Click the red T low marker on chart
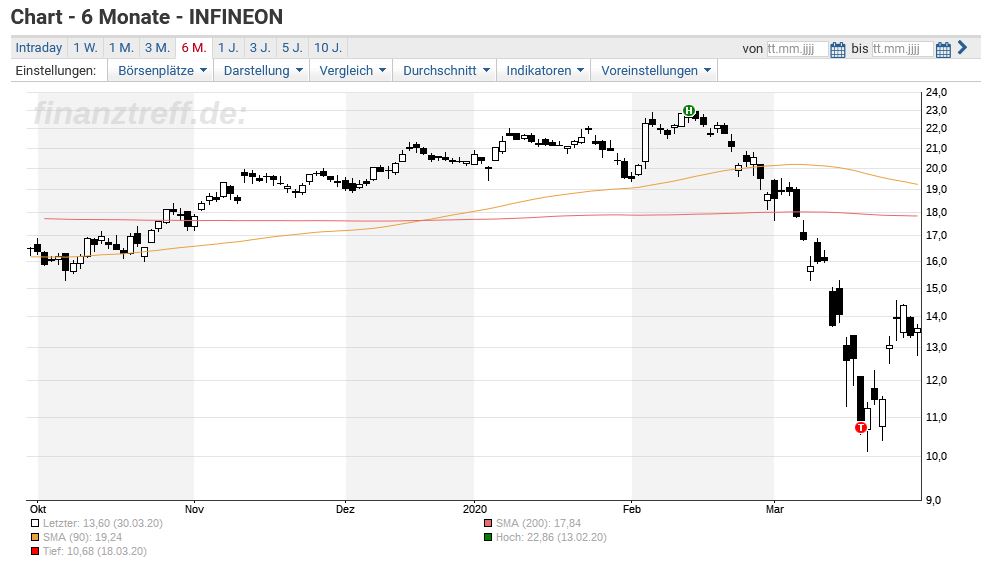Screen dimensions: 990x571 pyautogui.click(x=861, y=428)
